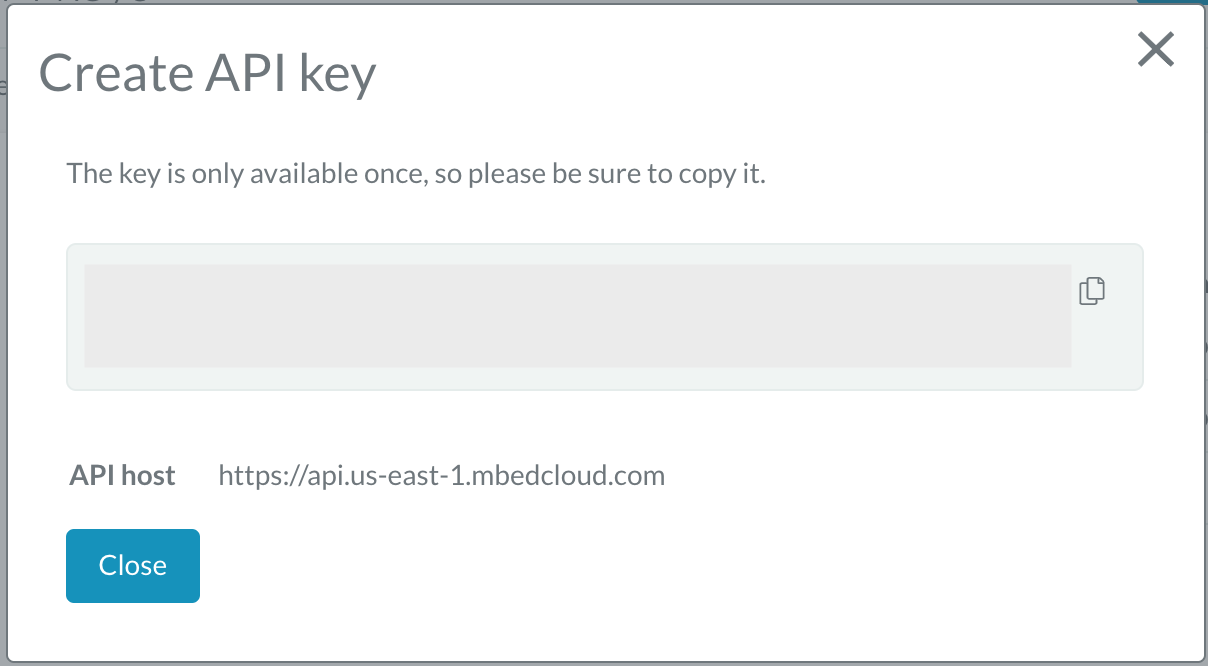Click the word 'host' in the bold label
Image resolution: width=1208 pixels, height=666 pixels.
pos(149,475)
